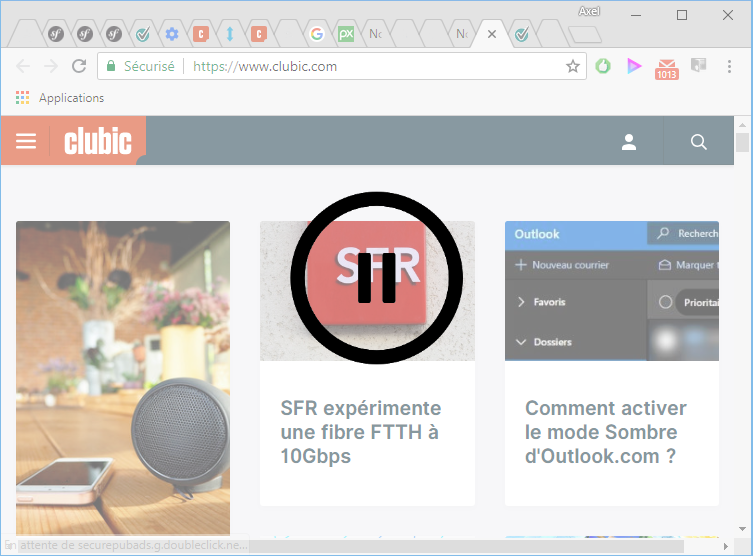Screen dimensions: 753x556
Task: Go forward with the browser arrow
Action: click(50, 66)
